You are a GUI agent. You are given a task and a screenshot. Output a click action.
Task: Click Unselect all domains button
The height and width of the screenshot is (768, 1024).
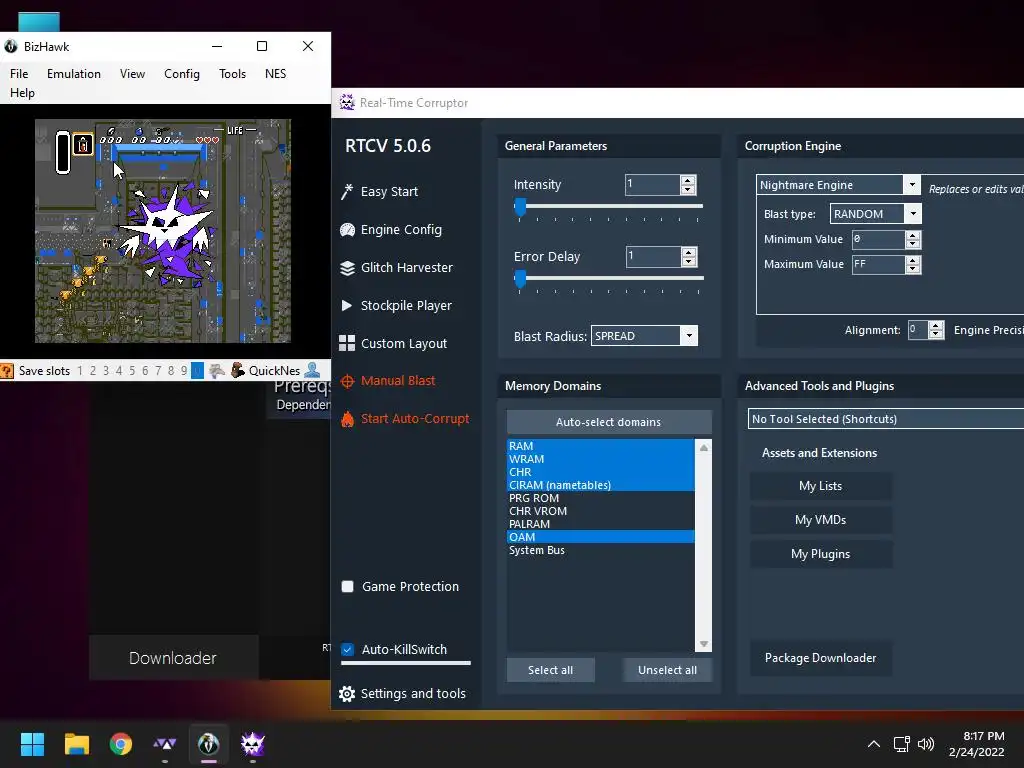pos(667,670)
